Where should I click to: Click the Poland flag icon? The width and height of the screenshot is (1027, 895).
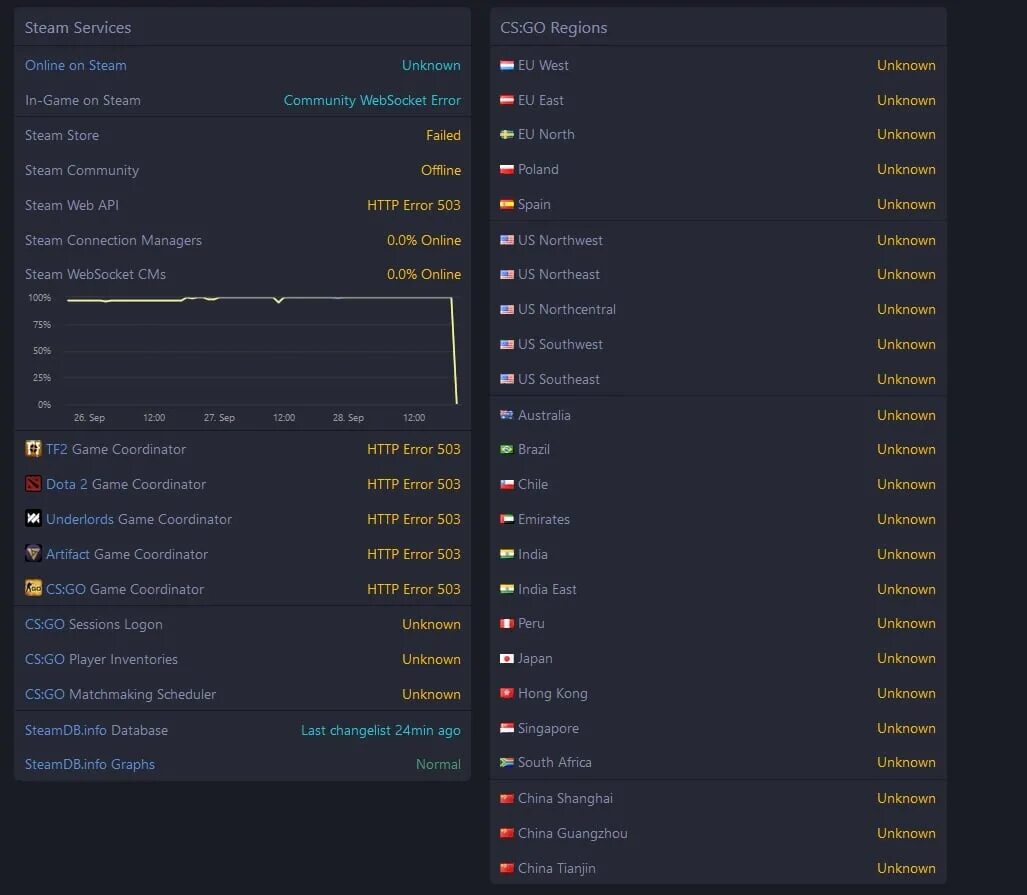(x=506, y=169)
